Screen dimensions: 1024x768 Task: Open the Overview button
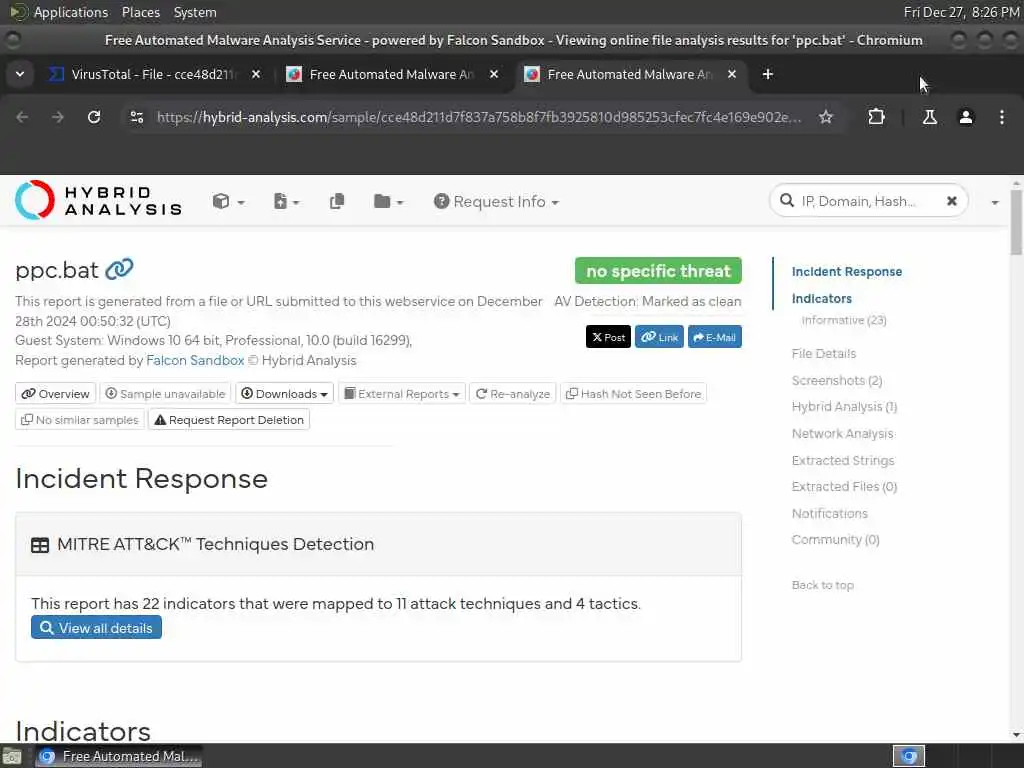pos(56,394)
